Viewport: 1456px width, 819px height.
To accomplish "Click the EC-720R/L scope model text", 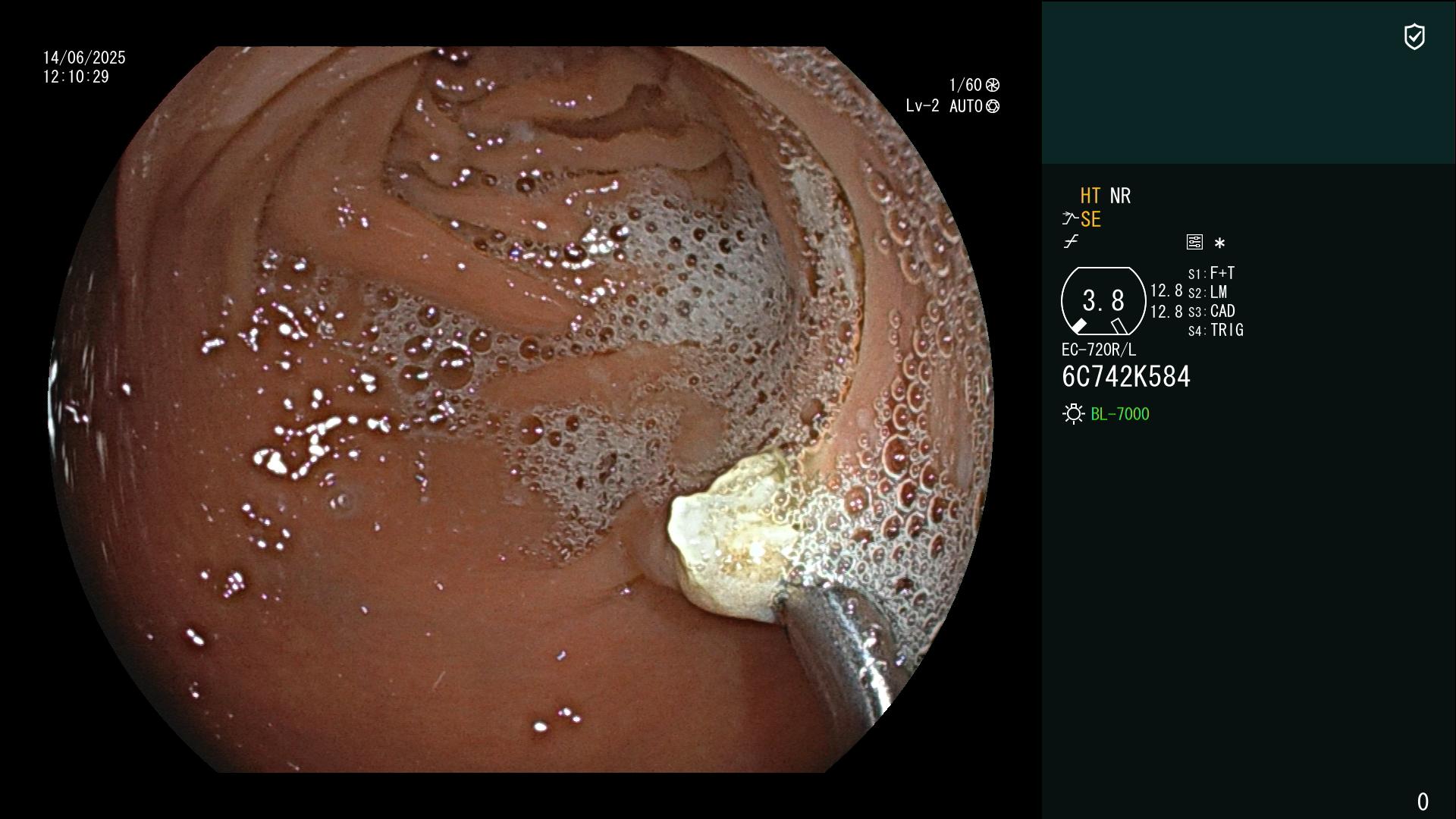I will [1099, 350].
